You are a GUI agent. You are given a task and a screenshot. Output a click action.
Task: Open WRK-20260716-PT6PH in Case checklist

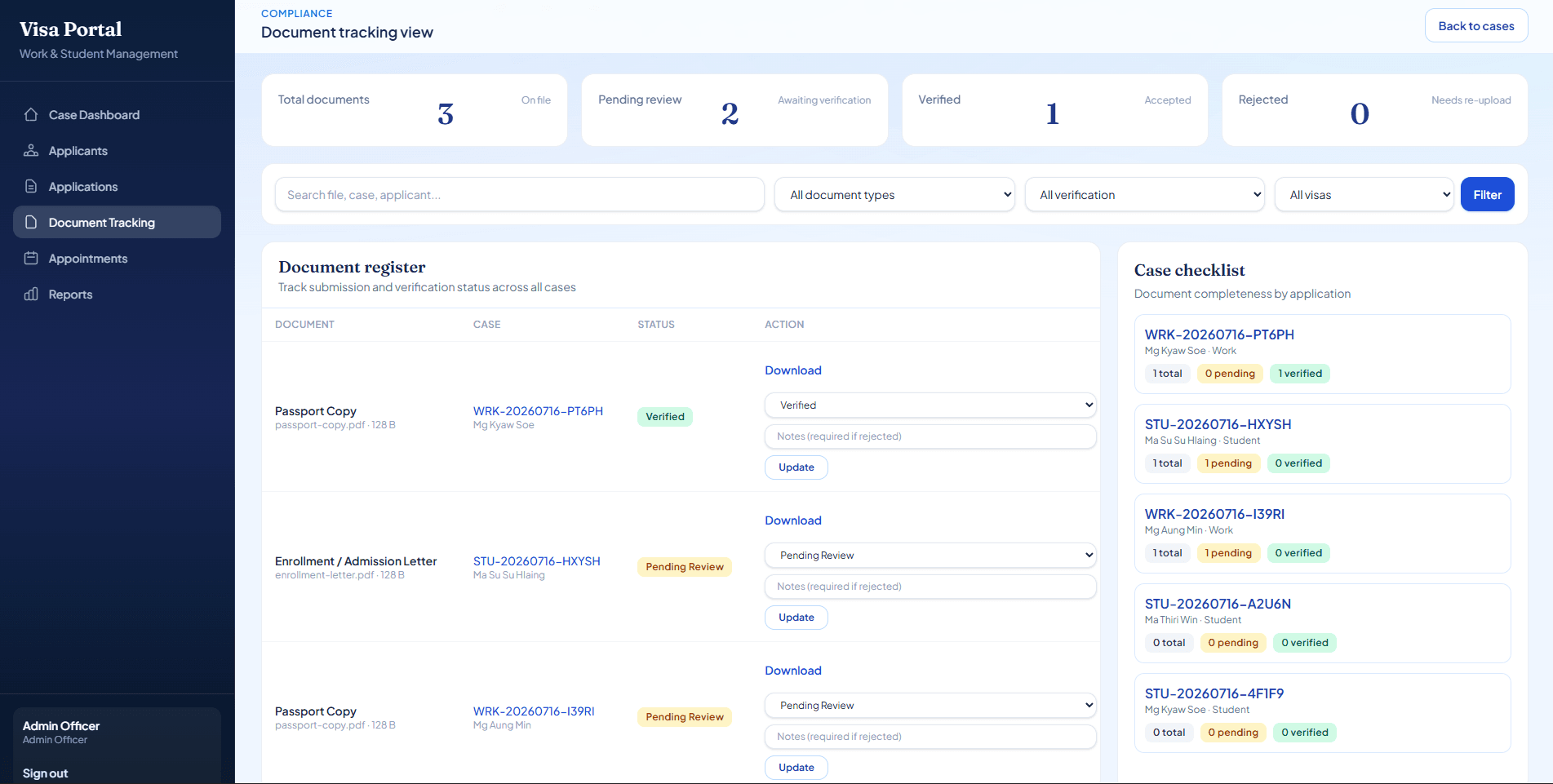tap(1219, 334)
